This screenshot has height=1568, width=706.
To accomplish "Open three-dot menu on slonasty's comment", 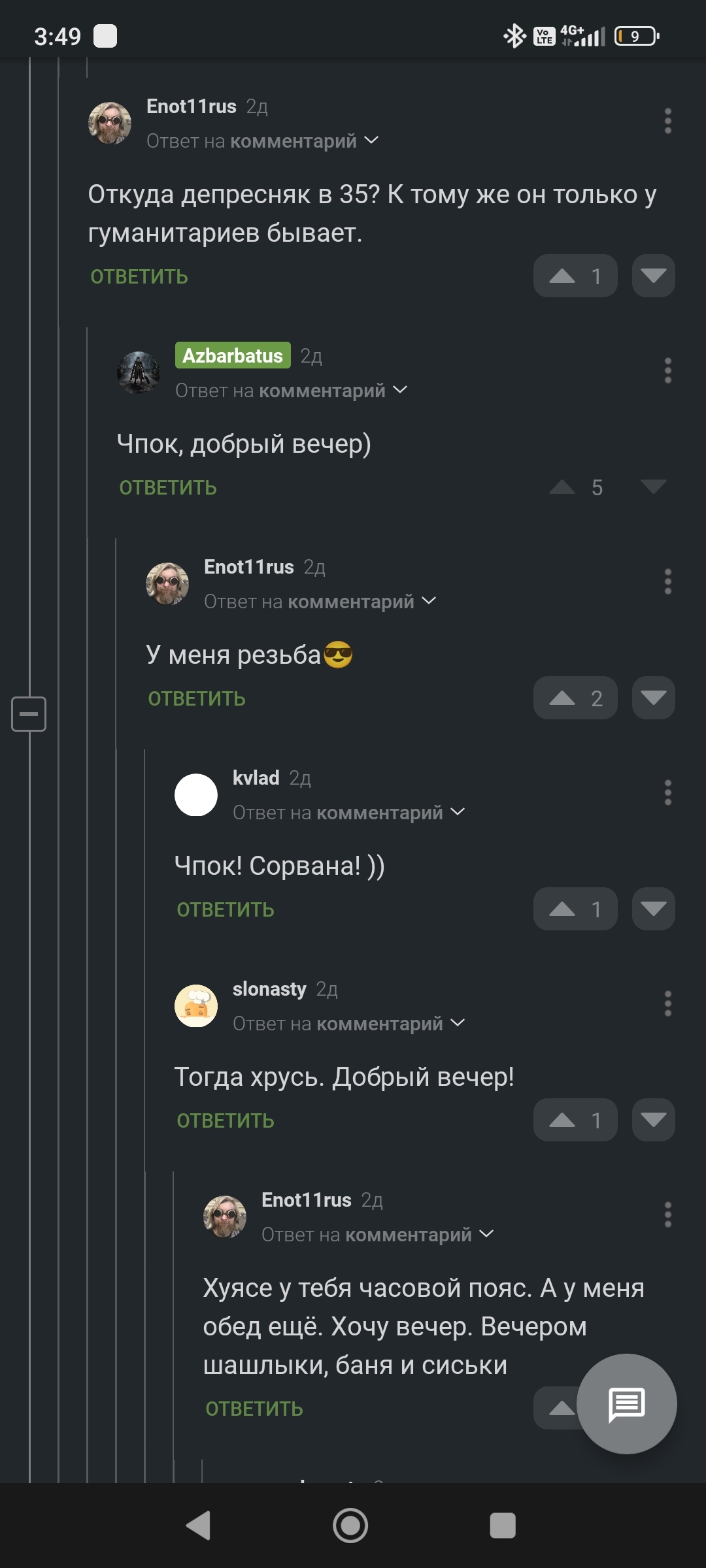I will (667, 1004).
